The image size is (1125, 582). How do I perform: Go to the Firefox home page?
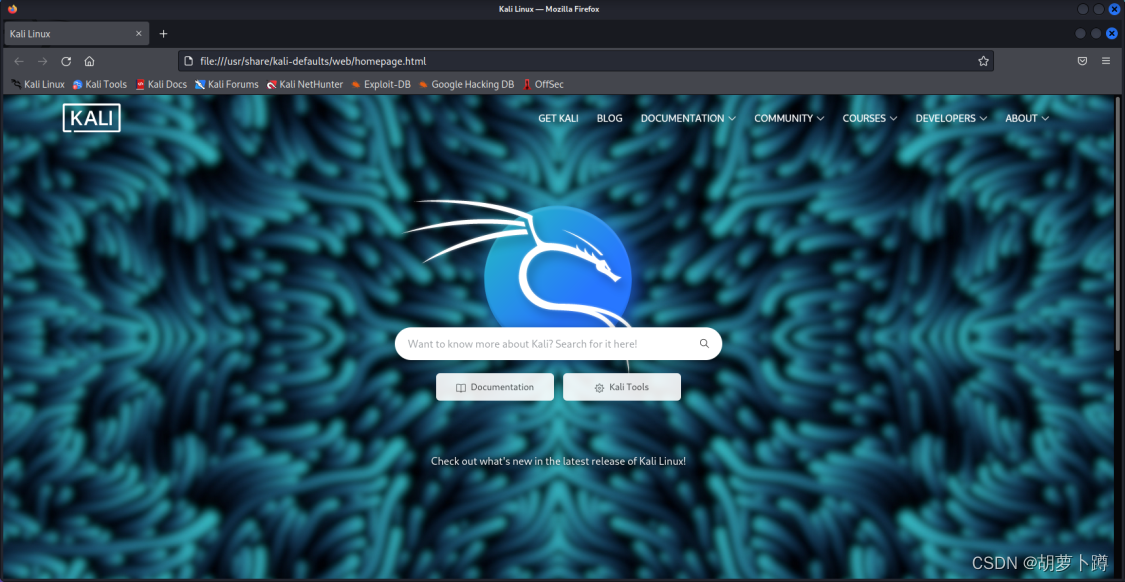coord(89,61)
